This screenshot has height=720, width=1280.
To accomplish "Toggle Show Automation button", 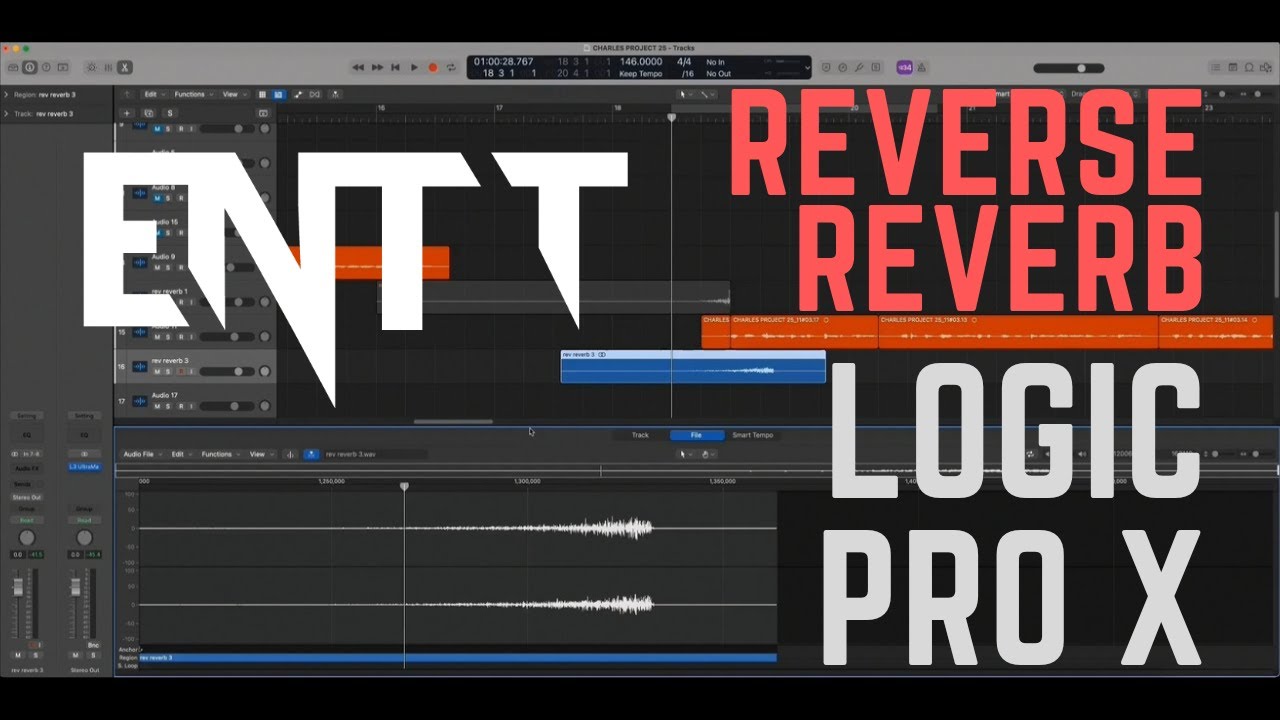I will coord(299,94).
